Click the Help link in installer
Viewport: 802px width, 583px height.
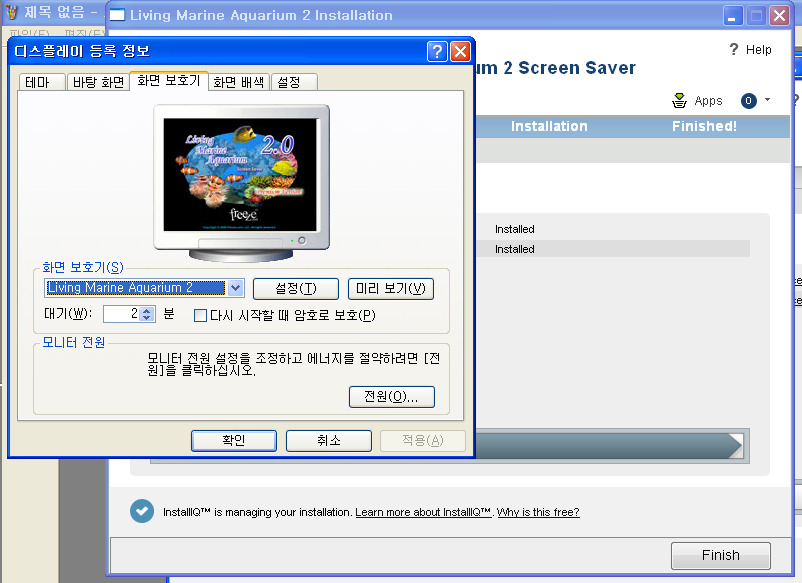pos(759,50)
